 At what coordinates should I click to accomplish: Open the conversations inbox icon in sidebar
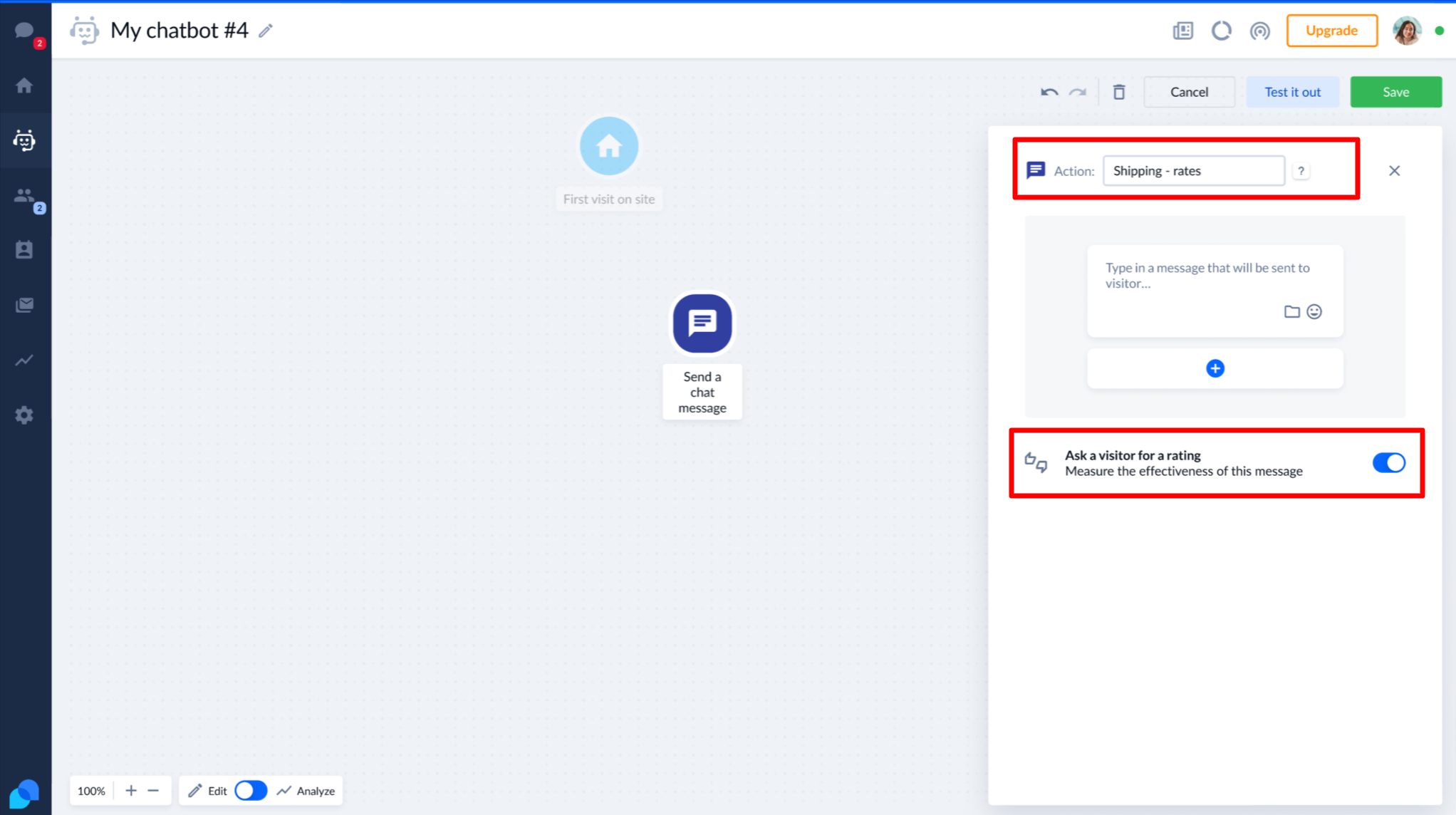click(x=24, y=31)
